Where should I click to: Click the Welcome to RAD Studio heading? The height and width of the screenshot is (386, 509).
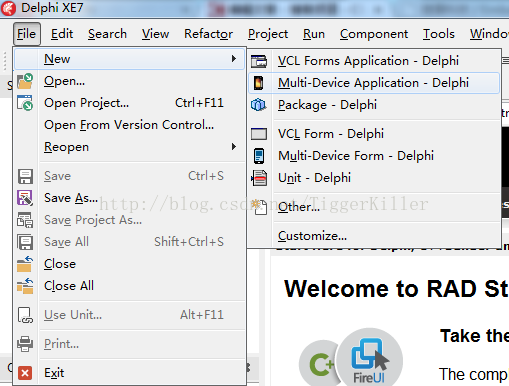pyautogui.click(x=396, y=289)
